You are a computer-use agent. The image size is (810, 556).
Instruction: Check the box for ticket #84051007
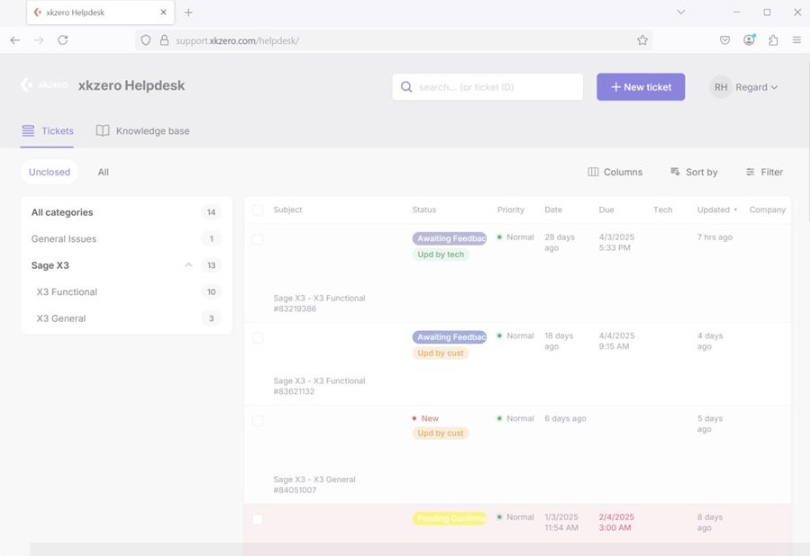257,421
